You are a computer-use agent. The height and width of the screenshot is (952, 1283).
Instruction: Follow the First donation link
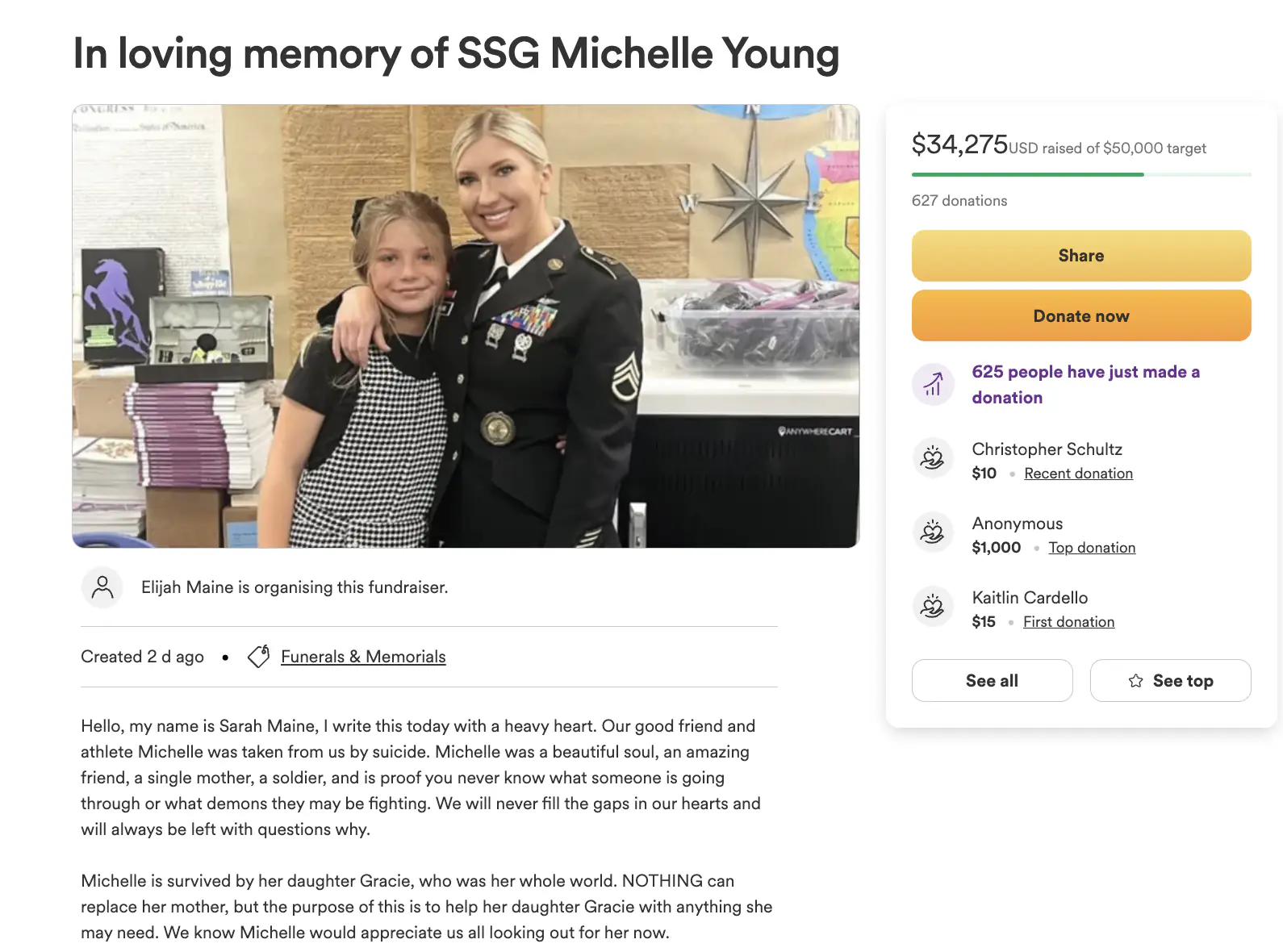1068,622
